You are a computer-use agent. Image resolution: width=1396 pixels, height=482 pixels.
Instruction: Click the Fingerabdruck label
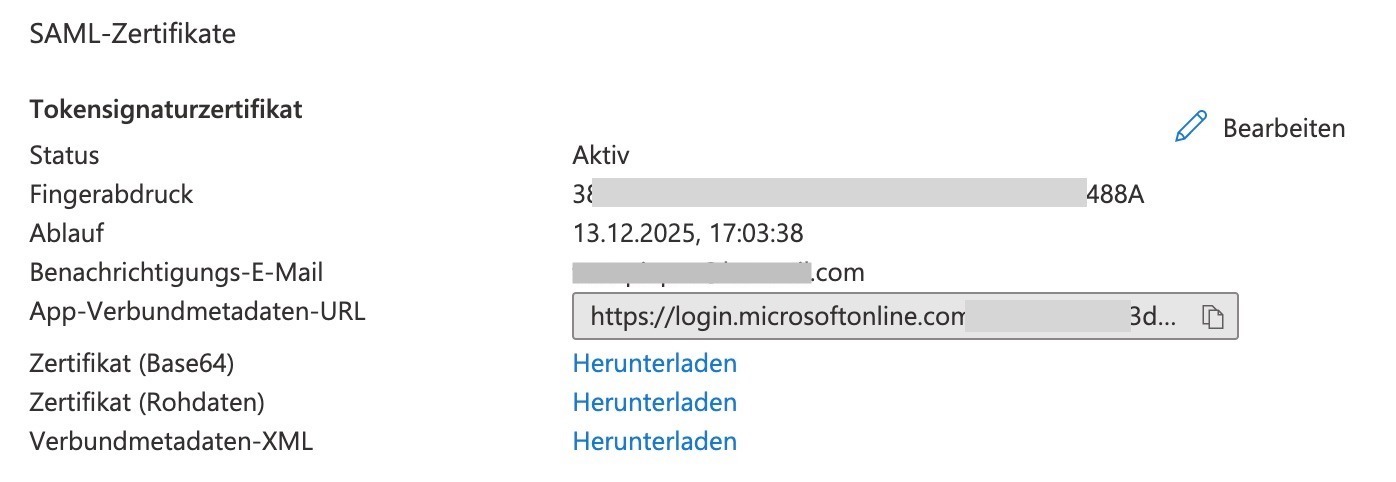click(111, 194)
